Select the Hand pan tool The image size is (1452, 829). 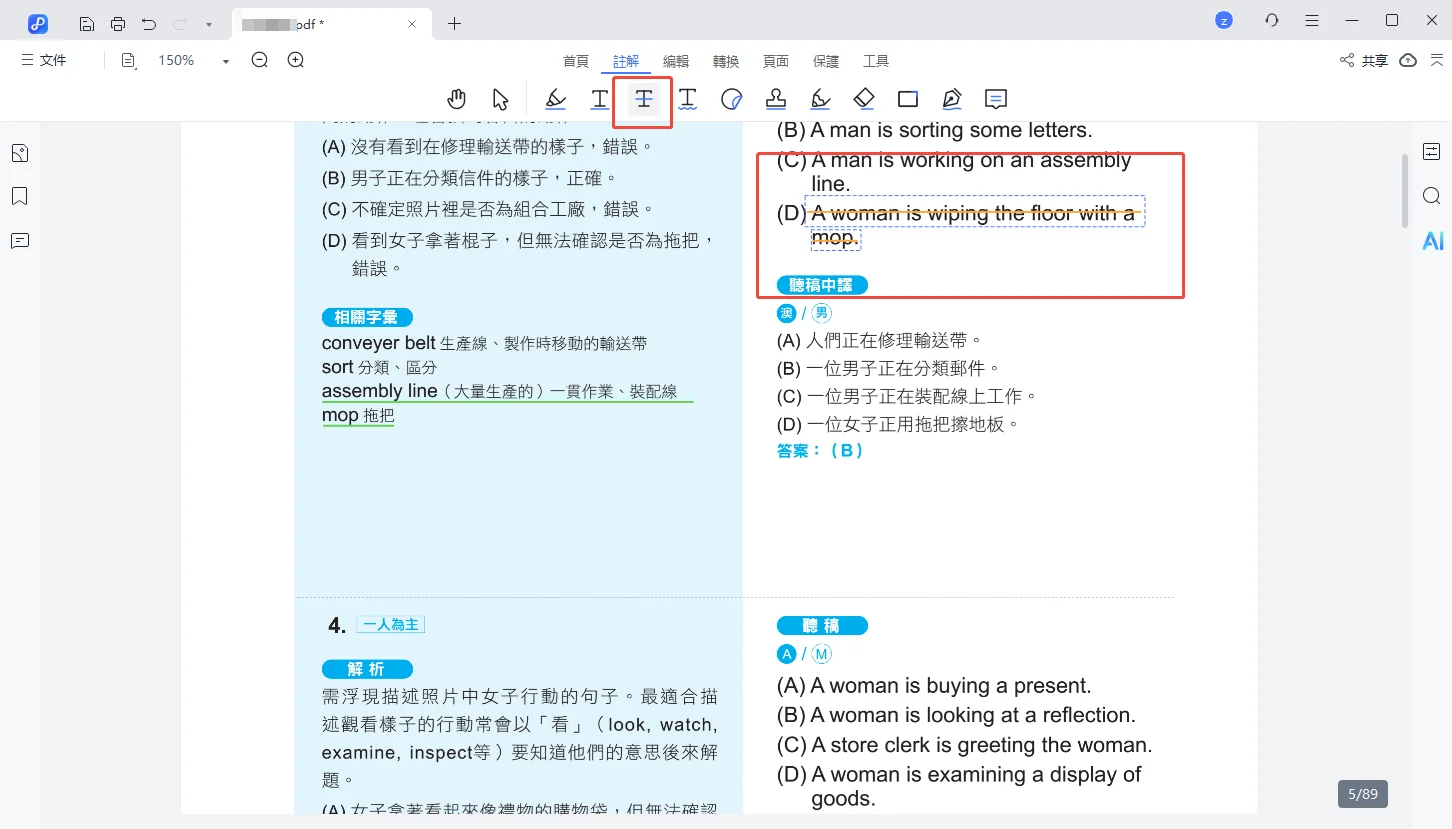(457, 99)
